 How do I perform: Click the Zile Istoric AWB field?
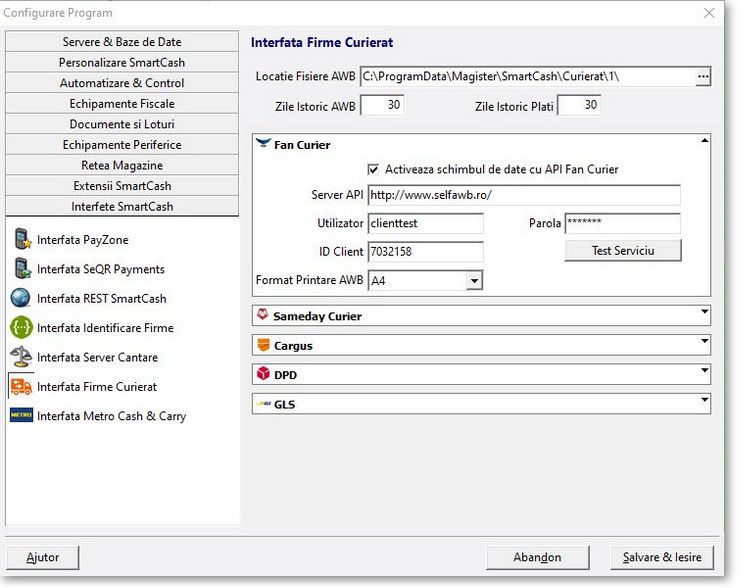(382, 105)
